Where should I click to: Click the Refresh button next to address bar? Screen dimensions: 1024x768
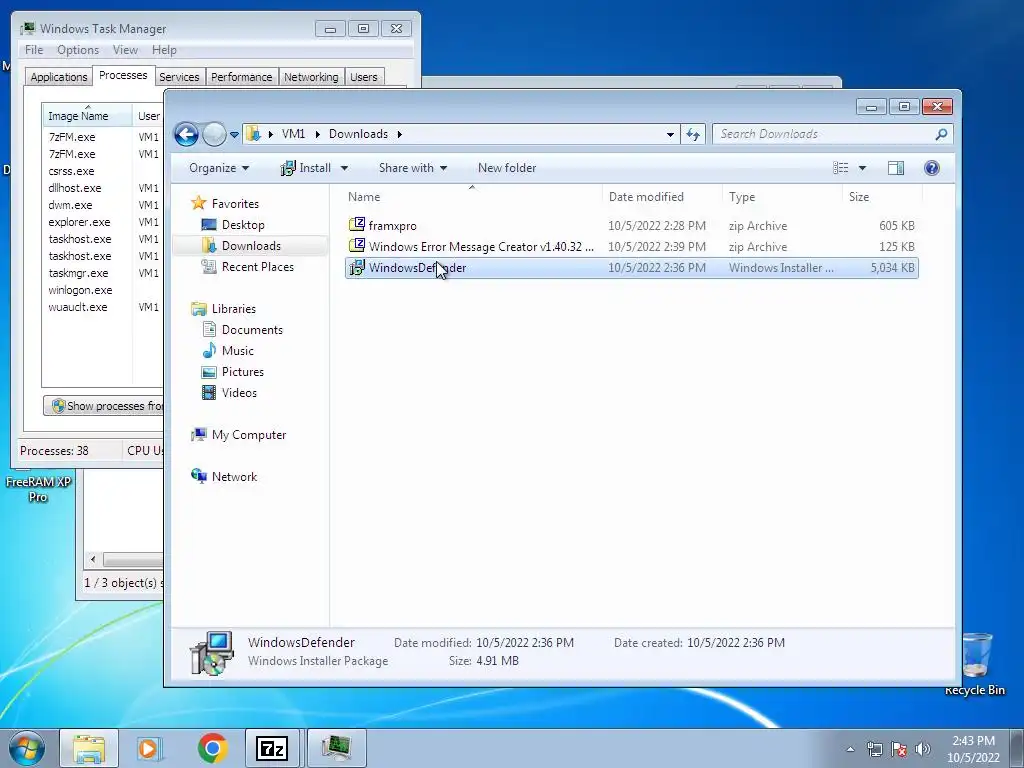692,135
